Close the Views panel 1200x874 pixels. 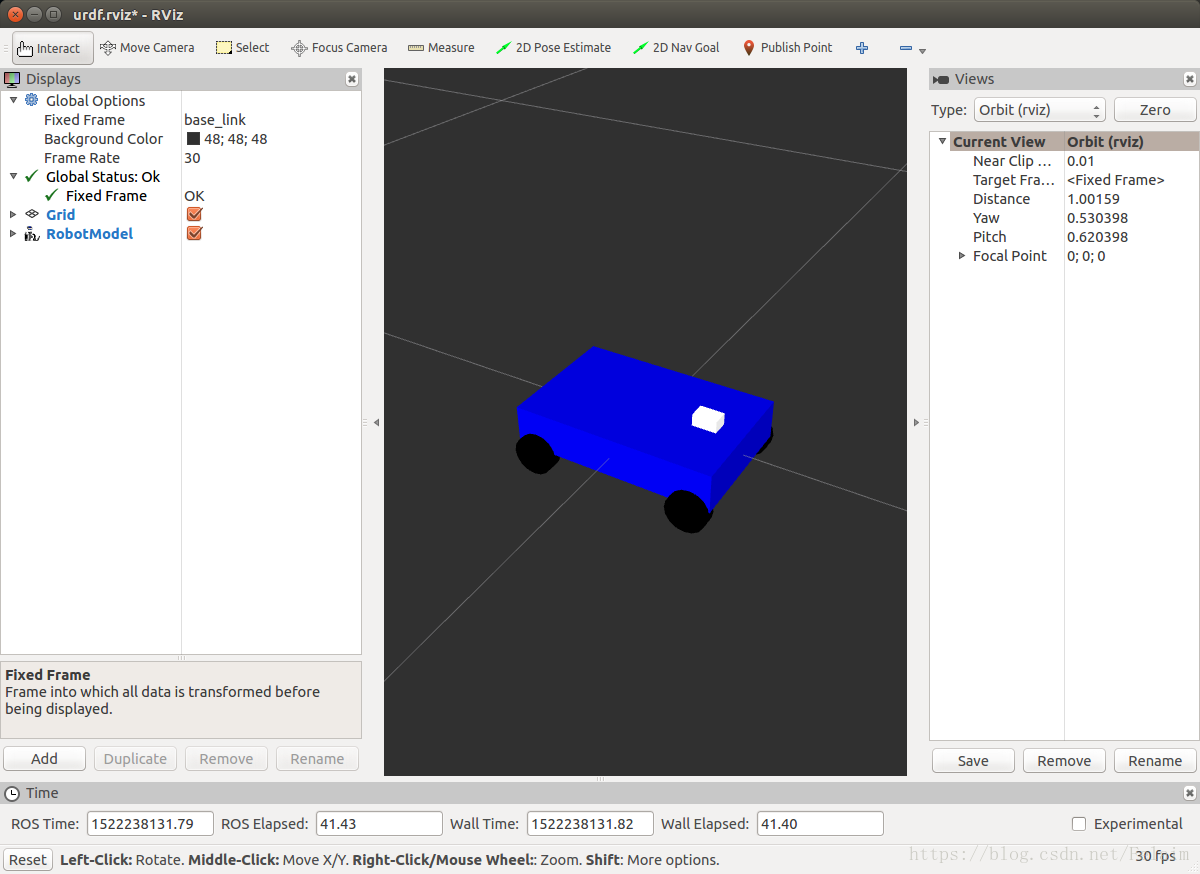[x=1190, y=79]
